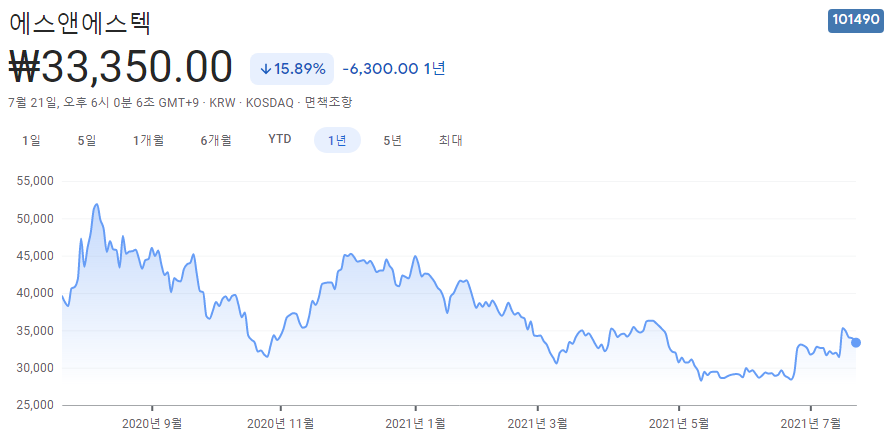Select the 최대 range tab
Image resolution: width=893 pixels, height=444 pixels.
tap(450, 140)
